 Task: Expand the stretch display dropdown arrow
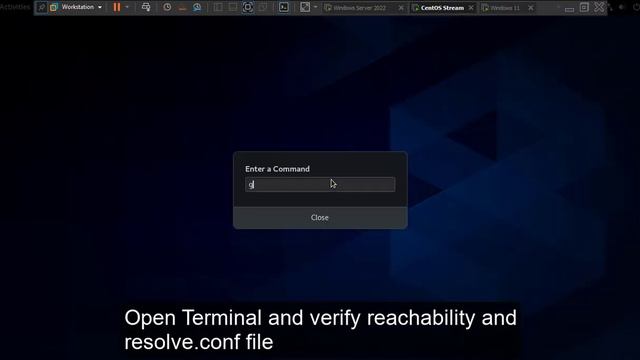[316, 7]
